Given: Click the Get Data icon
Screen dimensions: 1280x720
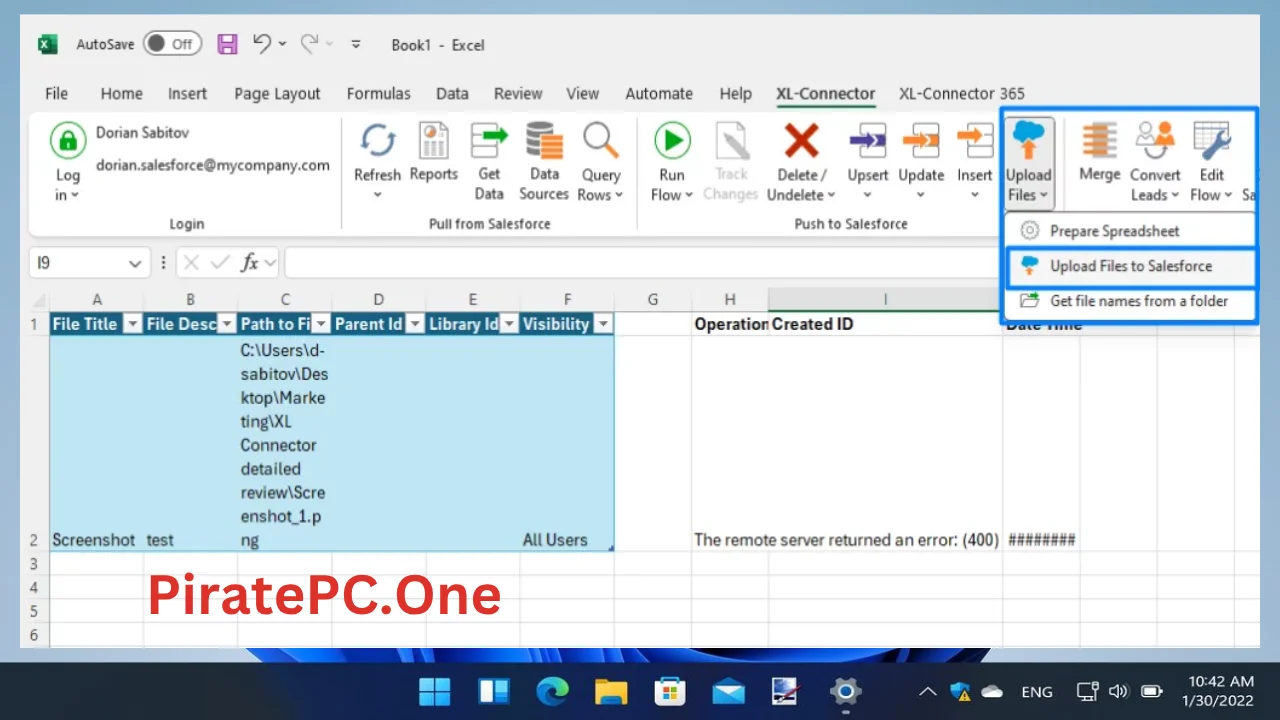Looking at the screenshot, I should (489, 140).
